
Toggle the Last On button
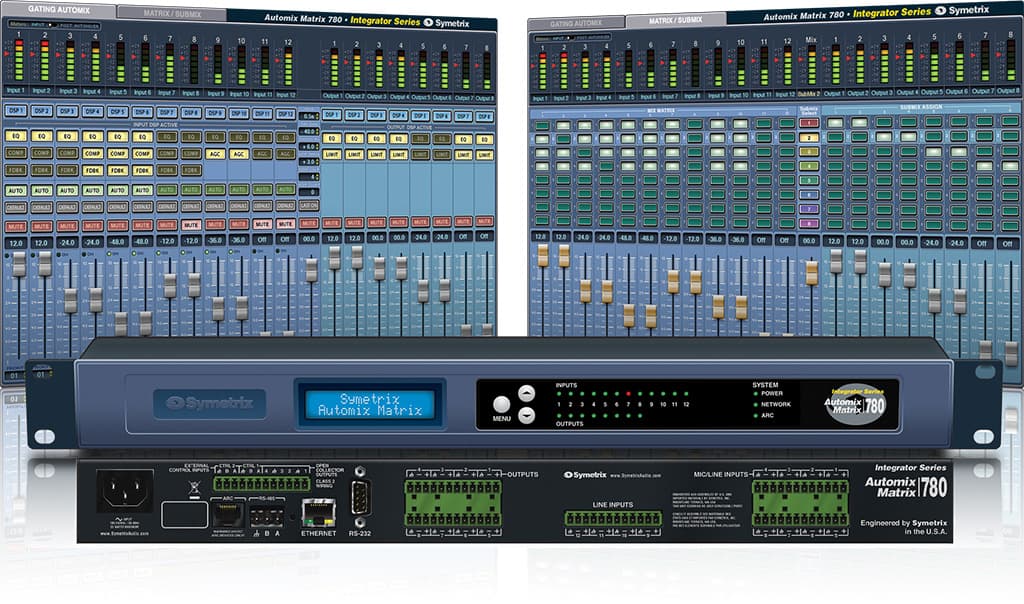309,206
